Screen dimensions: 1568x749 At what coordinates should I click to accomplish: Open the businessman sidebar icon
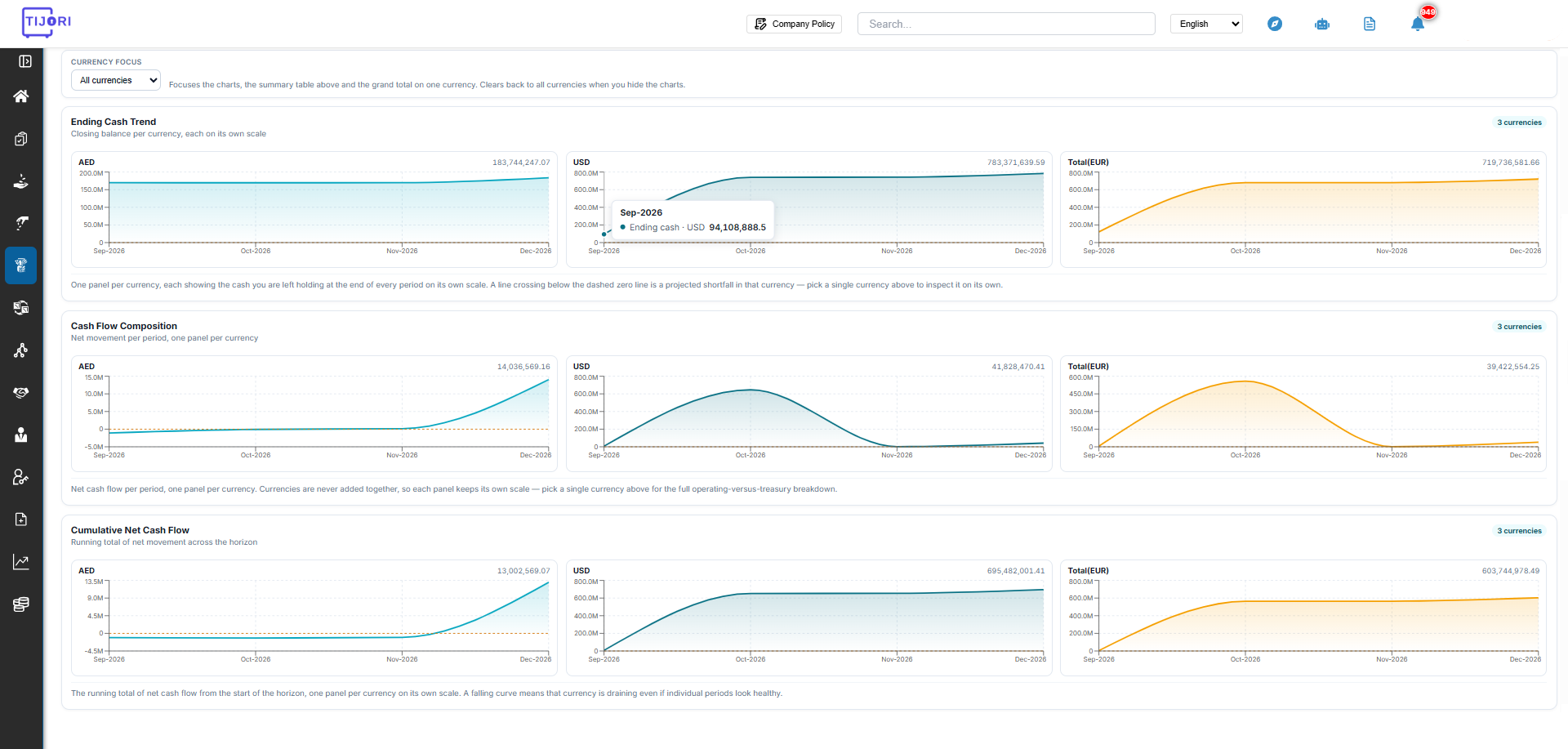tap(21, 435)
